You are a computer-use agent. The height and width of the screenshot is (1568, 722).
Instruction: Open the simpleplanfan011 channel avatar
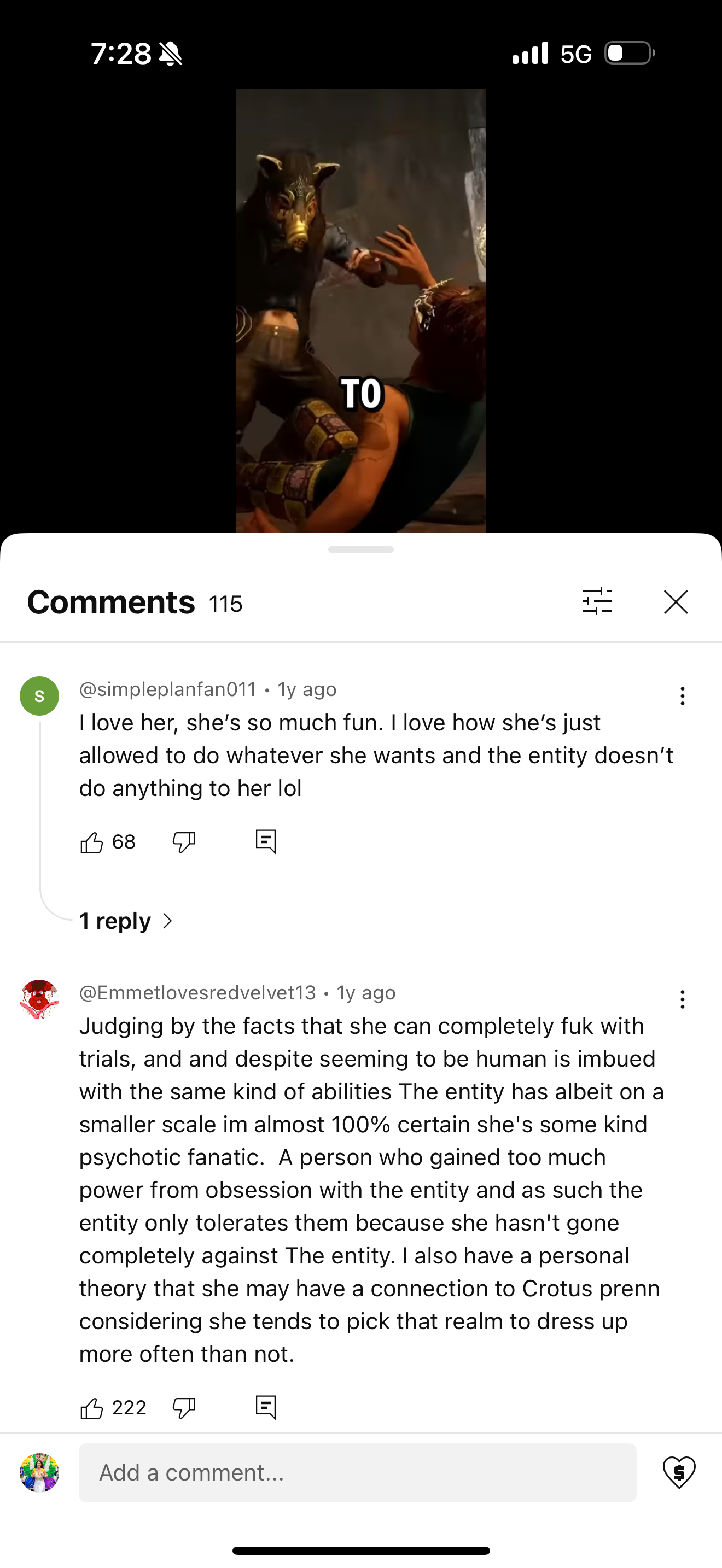click(x=39, y=696)
